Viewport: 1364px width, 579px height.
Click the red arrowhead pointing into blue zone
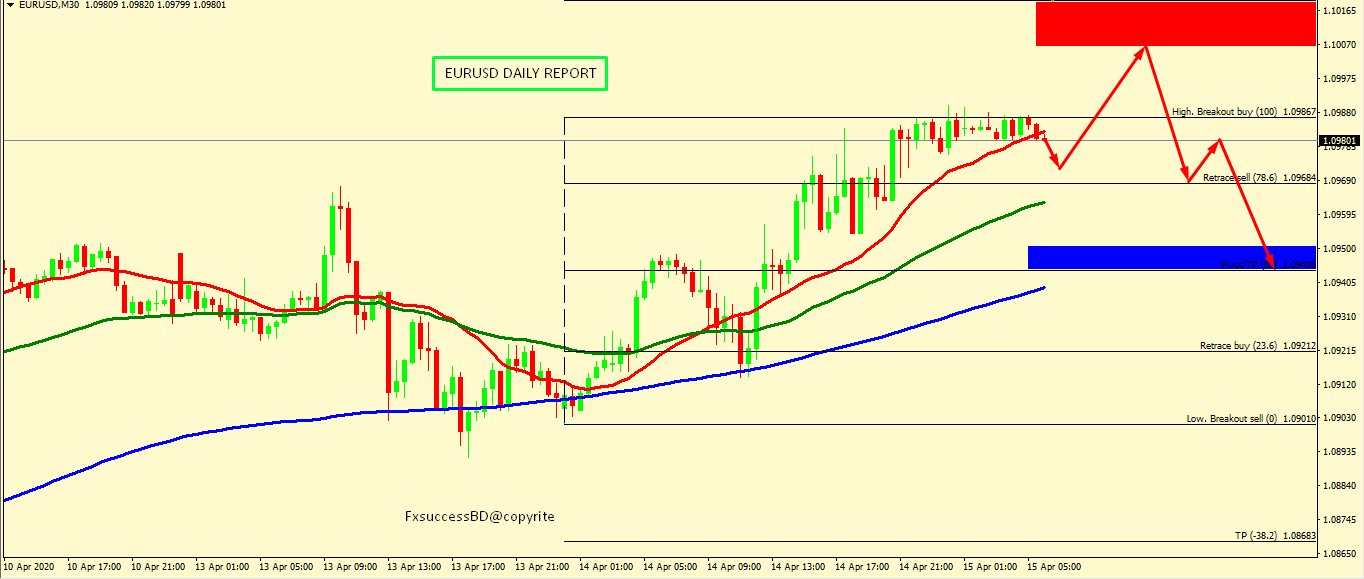tap(1272, 266)
